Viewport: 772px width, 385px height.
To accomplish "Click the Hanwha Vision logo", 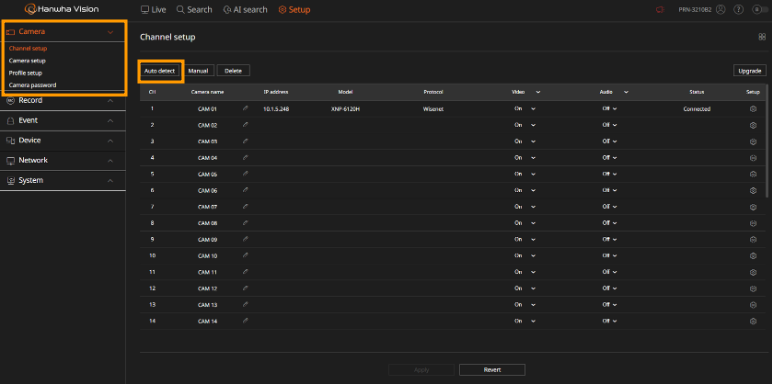I will click(62, 9).
